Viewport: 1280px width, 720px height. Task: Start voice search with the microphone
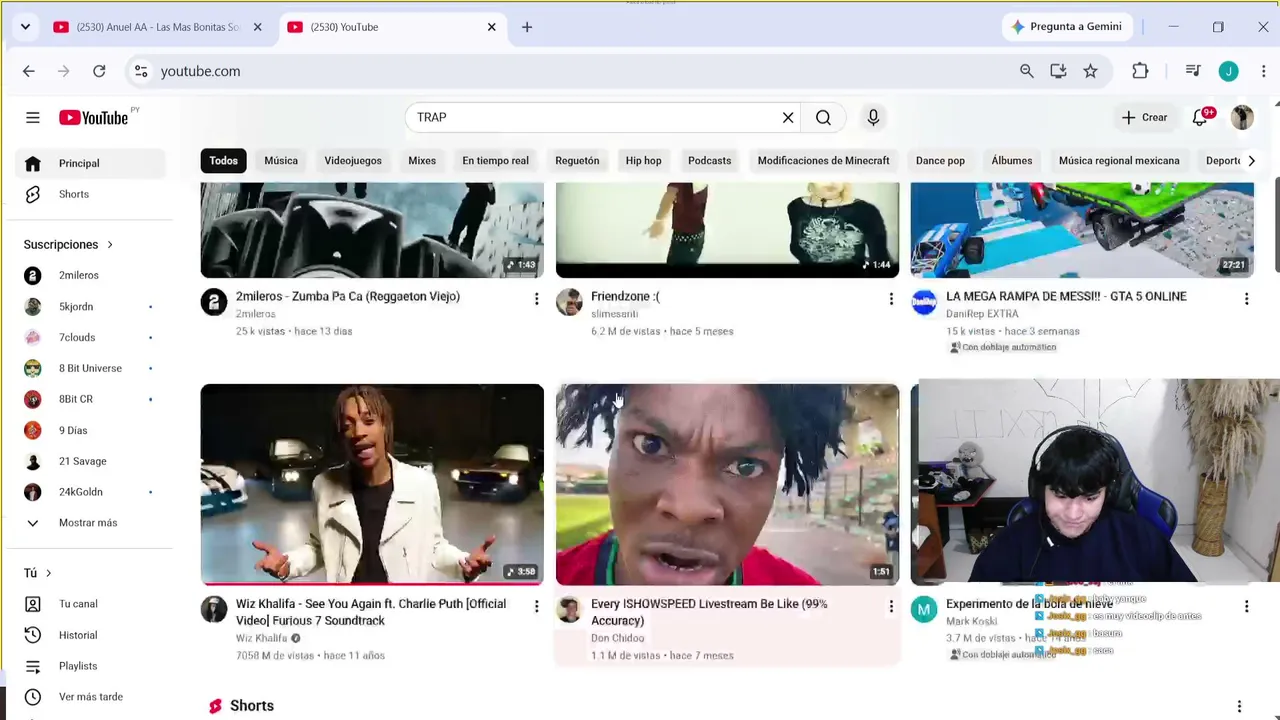pyautogui.click(x=873, y=118)
